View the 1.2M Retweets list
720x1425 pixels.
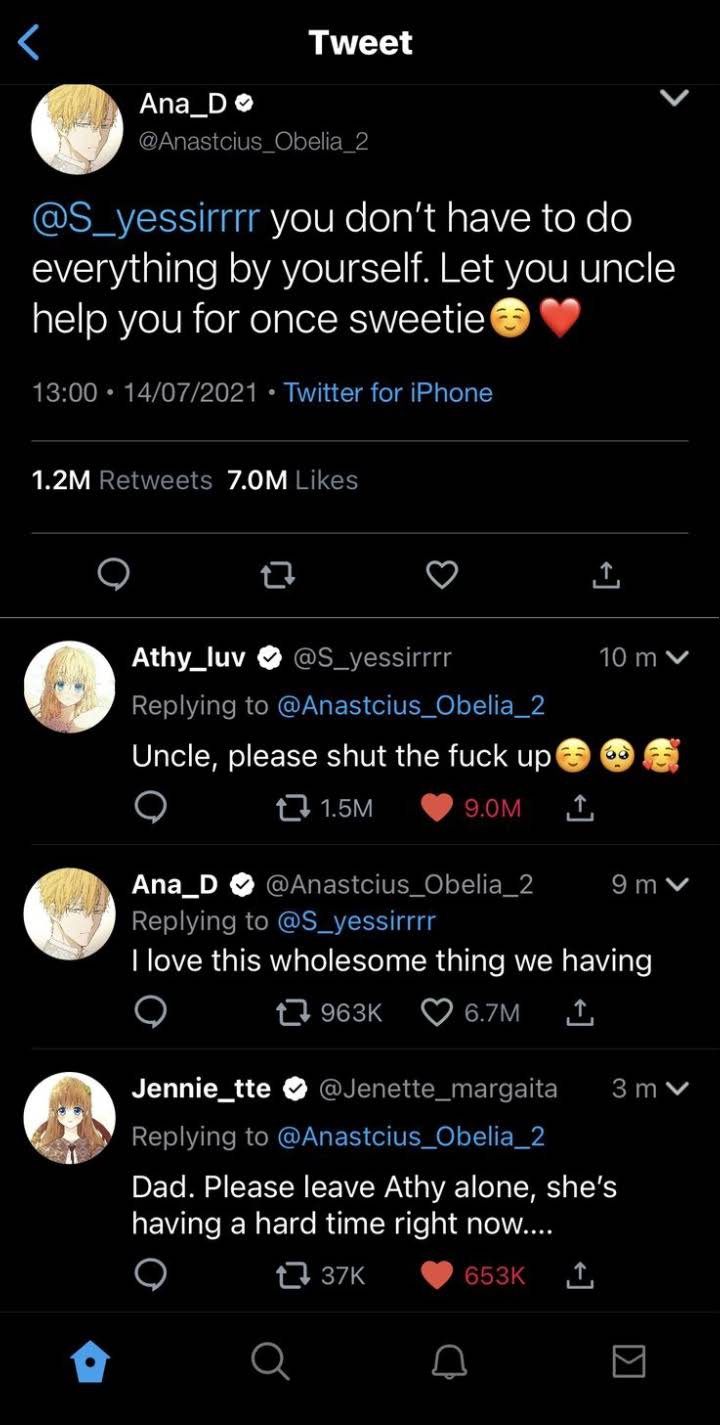pos(122,480)
